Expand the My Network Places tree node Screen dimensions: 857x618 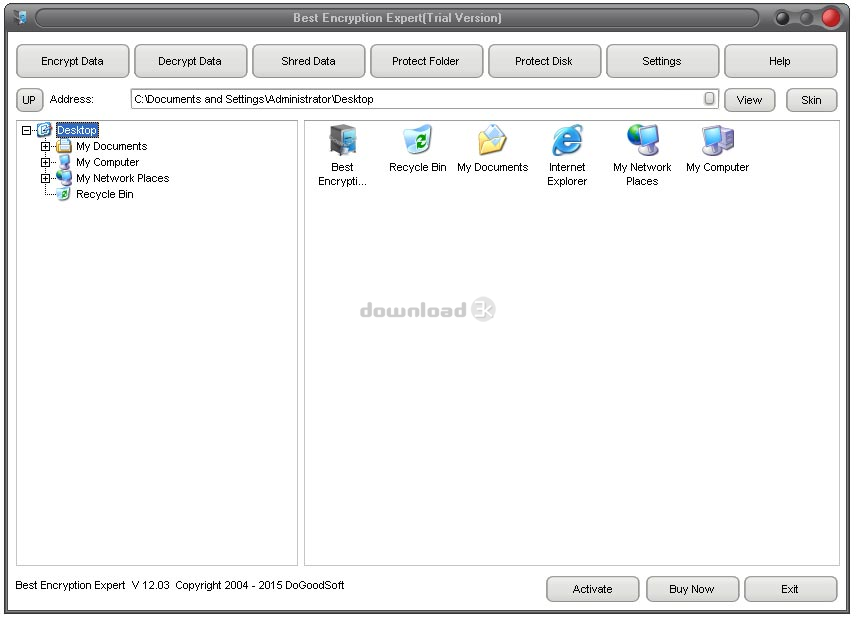pyautogui.click(x=45, y=178)
